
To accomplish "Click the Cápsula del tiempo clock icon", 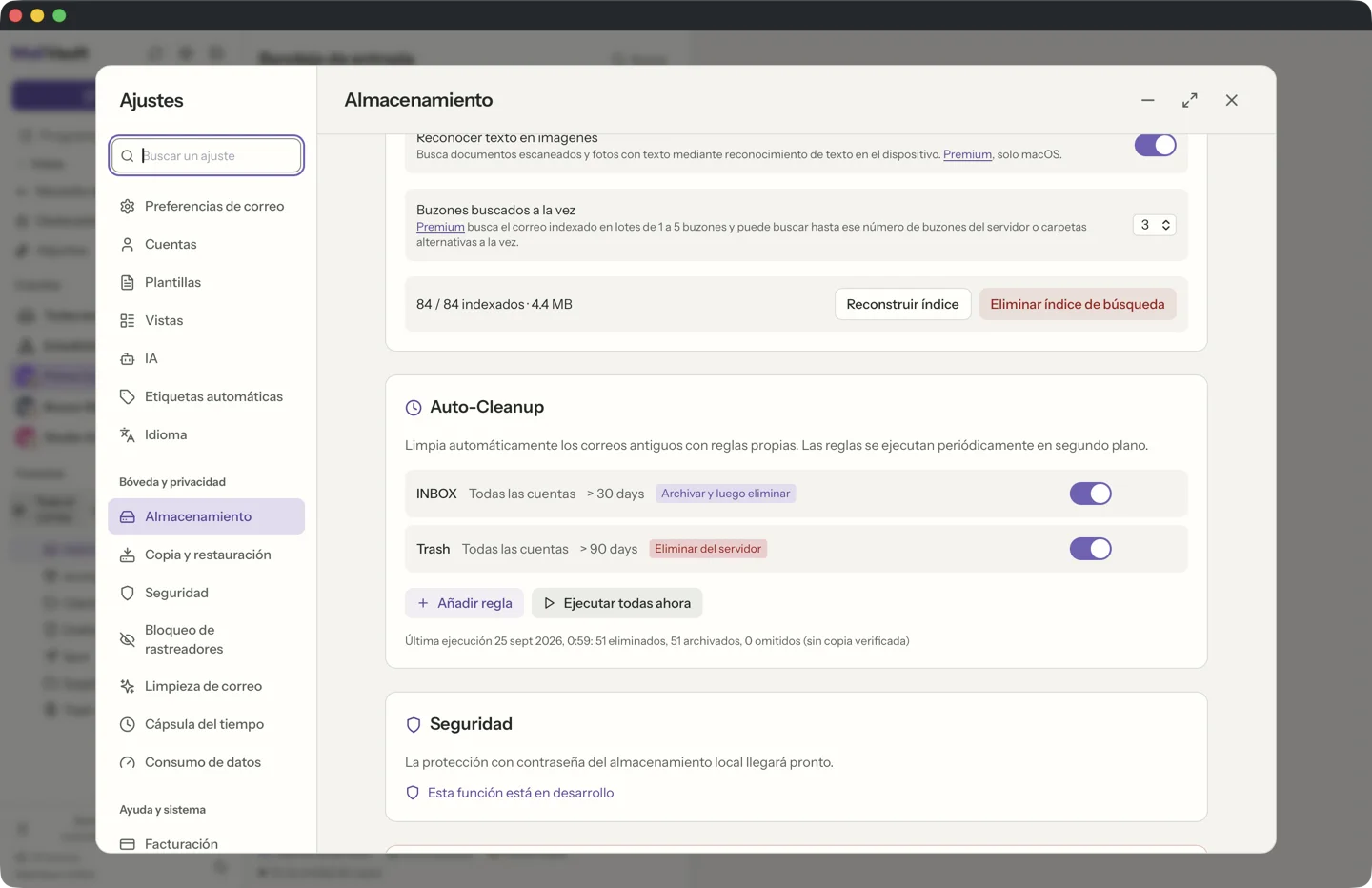I will click(128, 725).
